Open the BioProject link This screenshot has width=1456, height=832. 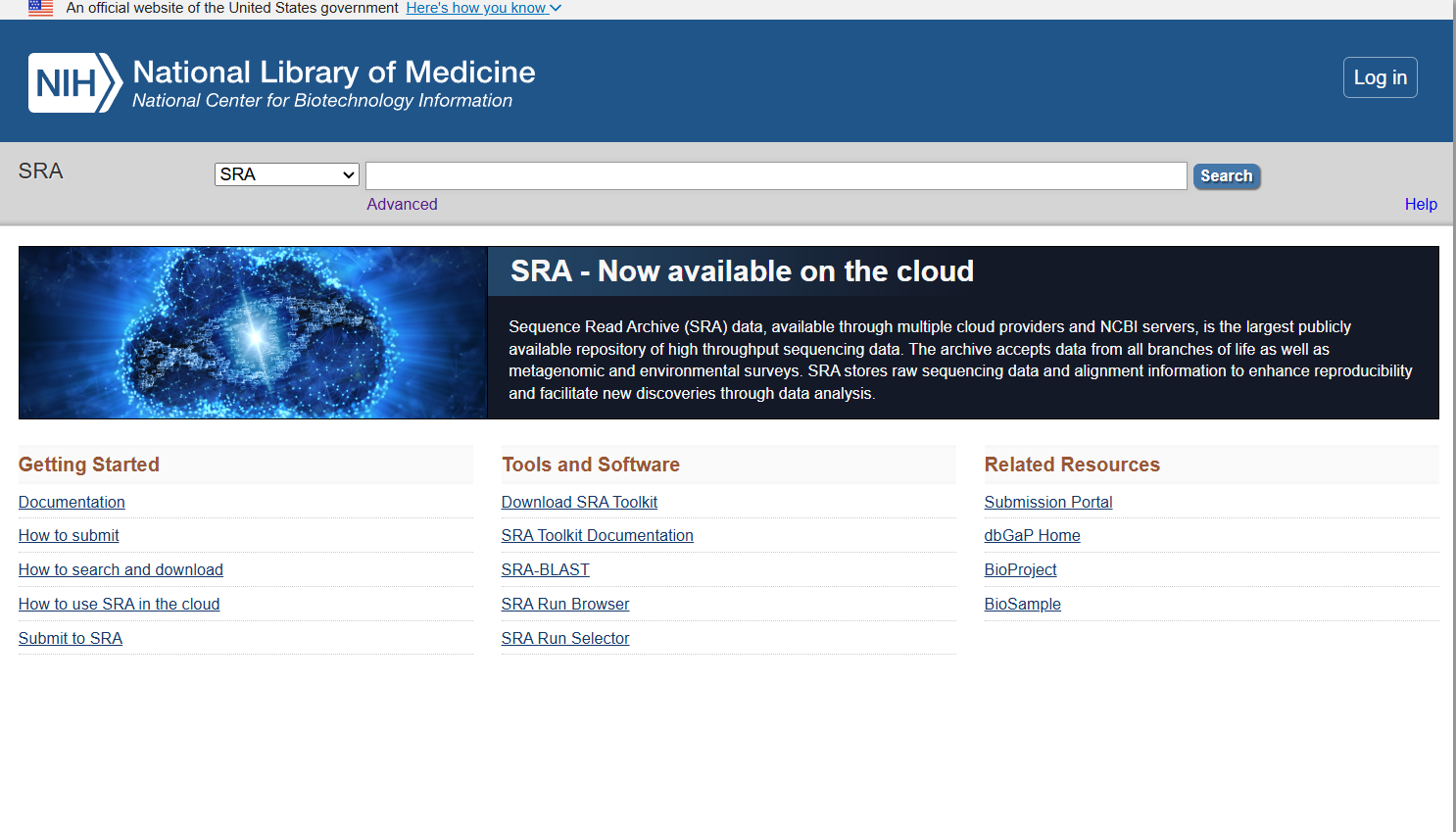click(1020, 569)
